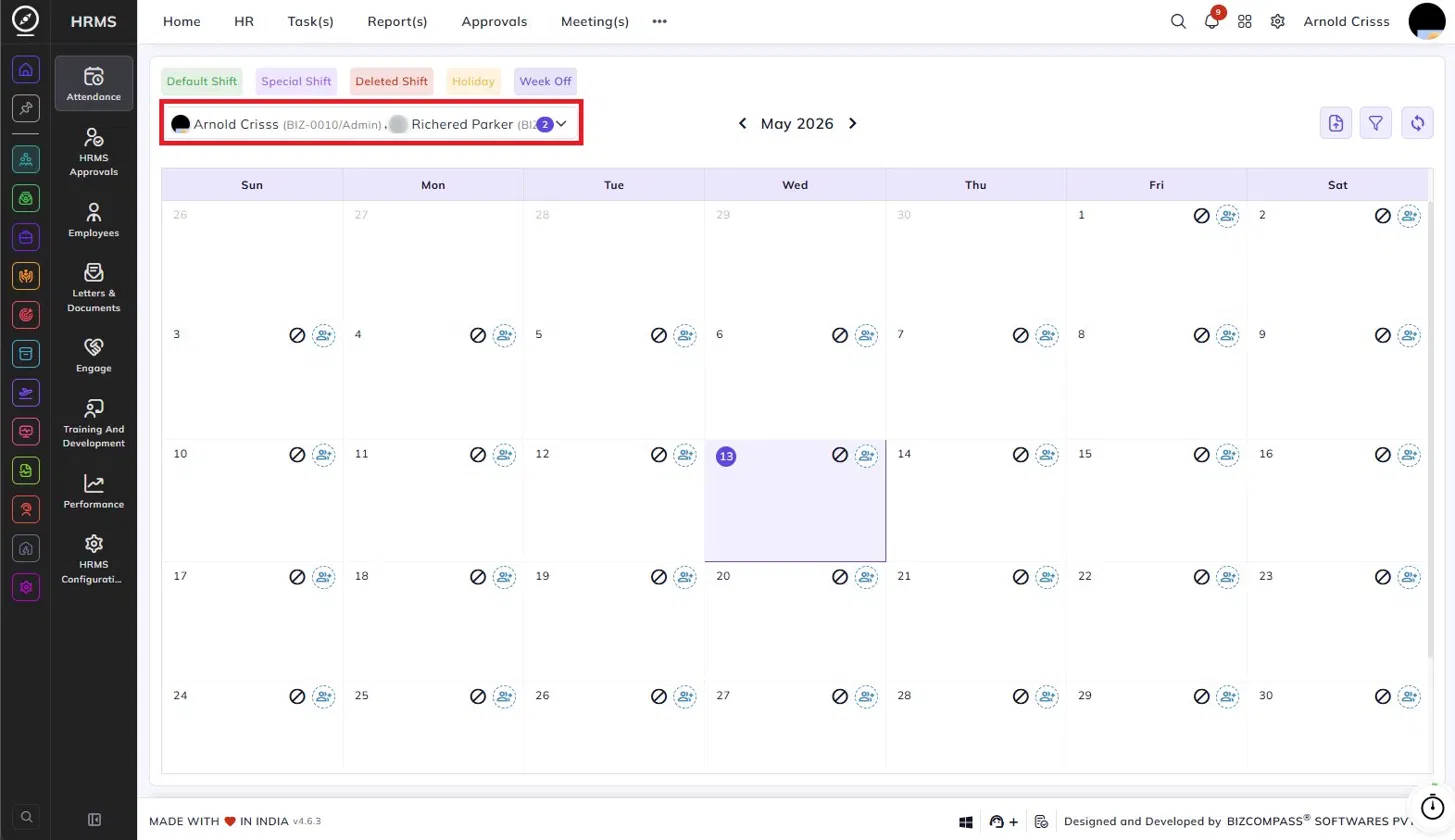The image size is (1455, 840).
Task: Open the Attendance module in sidebar
Action: 94,83
